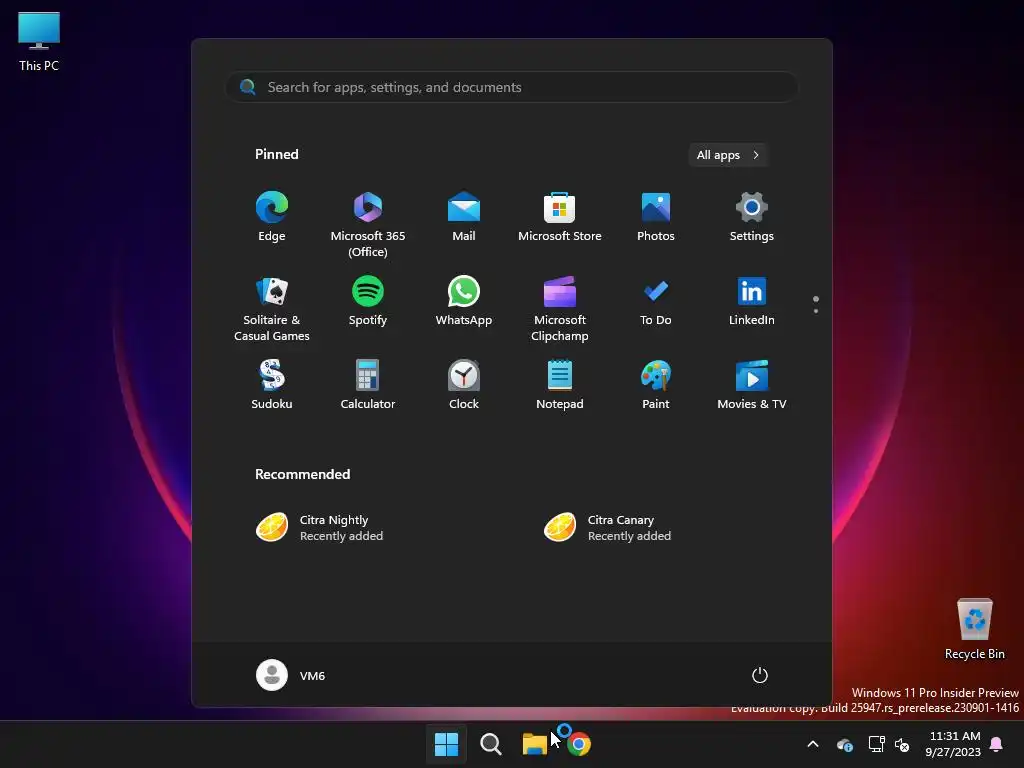Open the Calculator app
This screenshot has width=1024, height=768.
point(368,385)
